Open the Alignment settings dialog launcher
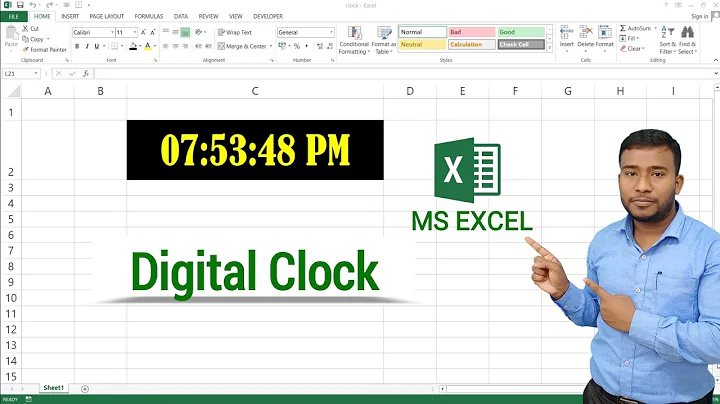This screenshot has width=720, height=404. 271,60
